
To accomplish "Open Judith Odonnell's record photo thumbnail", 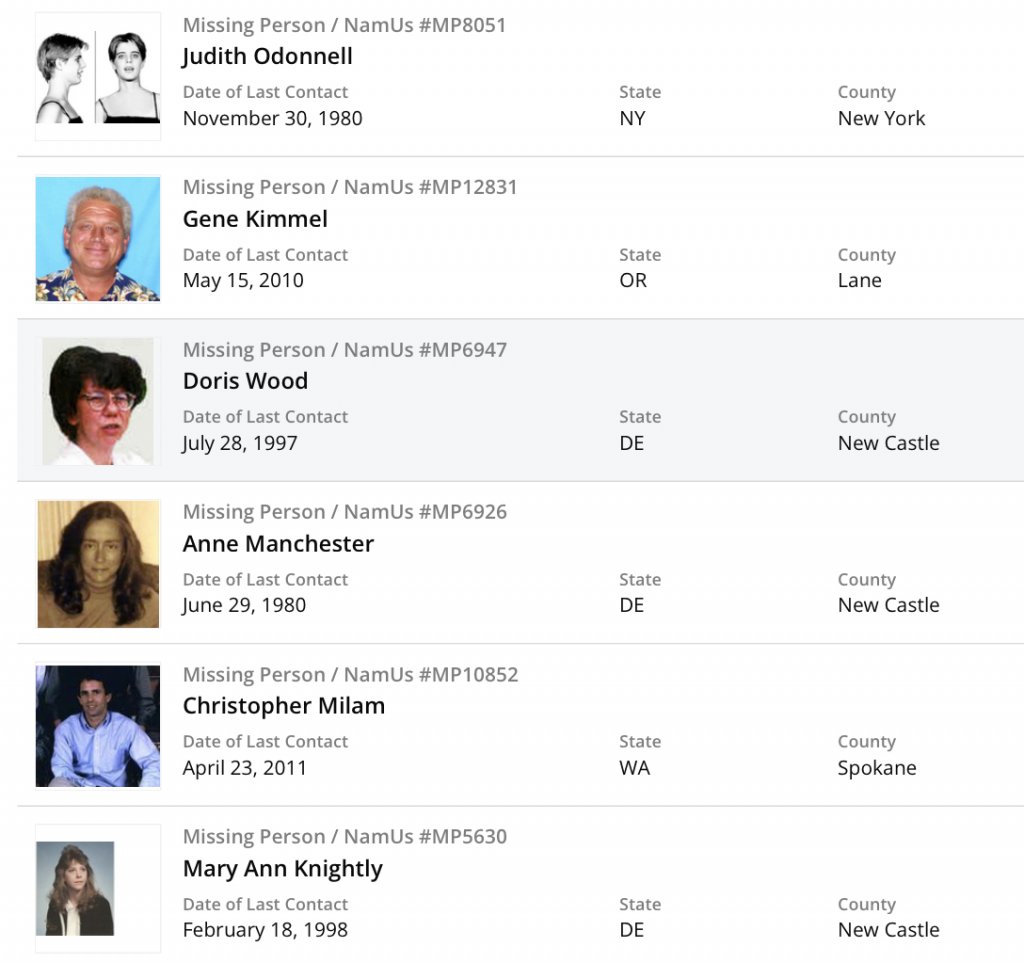I will pos(98,77).
